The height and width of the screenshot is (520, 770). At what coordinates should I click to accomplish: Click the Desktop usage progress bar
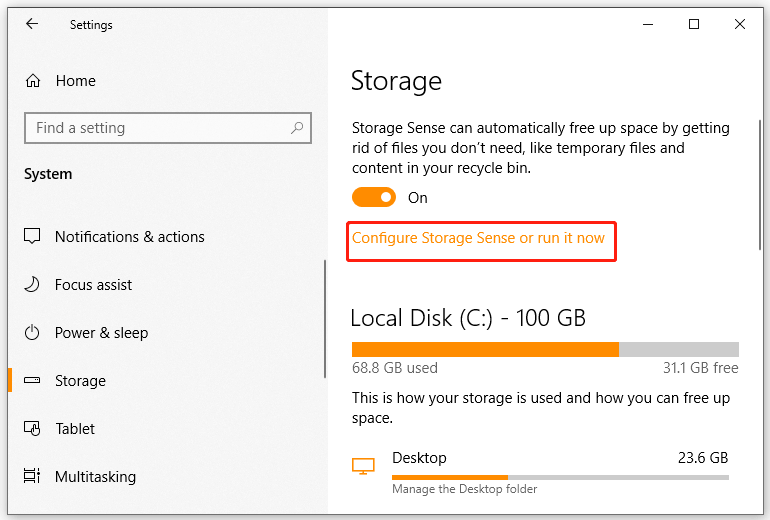point(560,477)
